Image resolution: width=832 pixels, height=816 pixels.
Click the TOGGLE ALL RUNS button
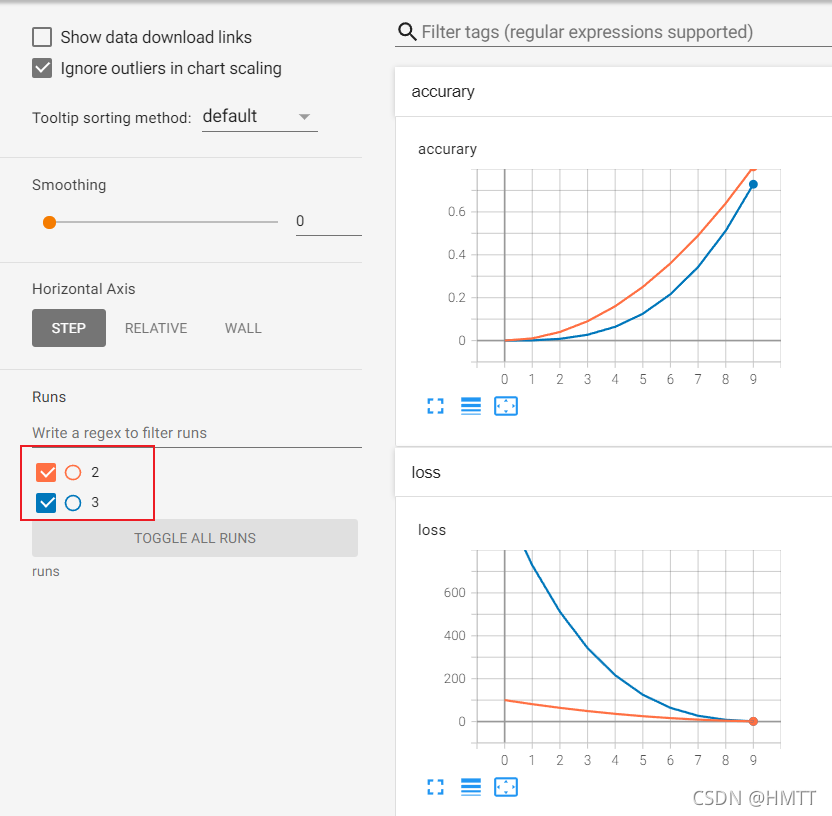(x=195, y=538)
